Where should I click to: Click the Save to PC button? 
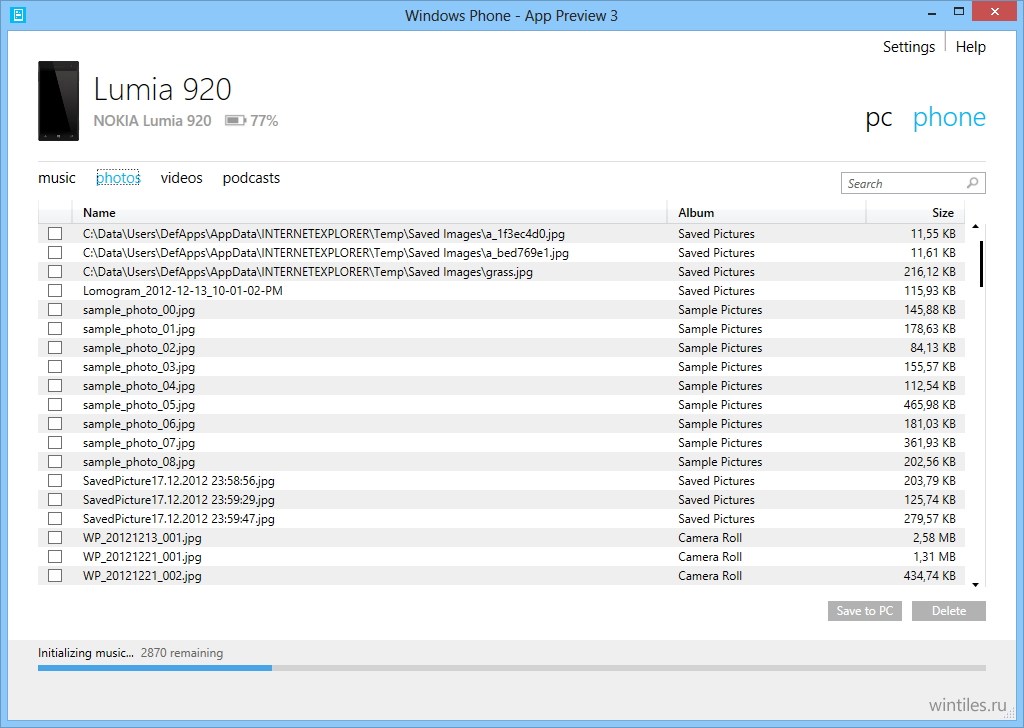[x=865, y=610]
